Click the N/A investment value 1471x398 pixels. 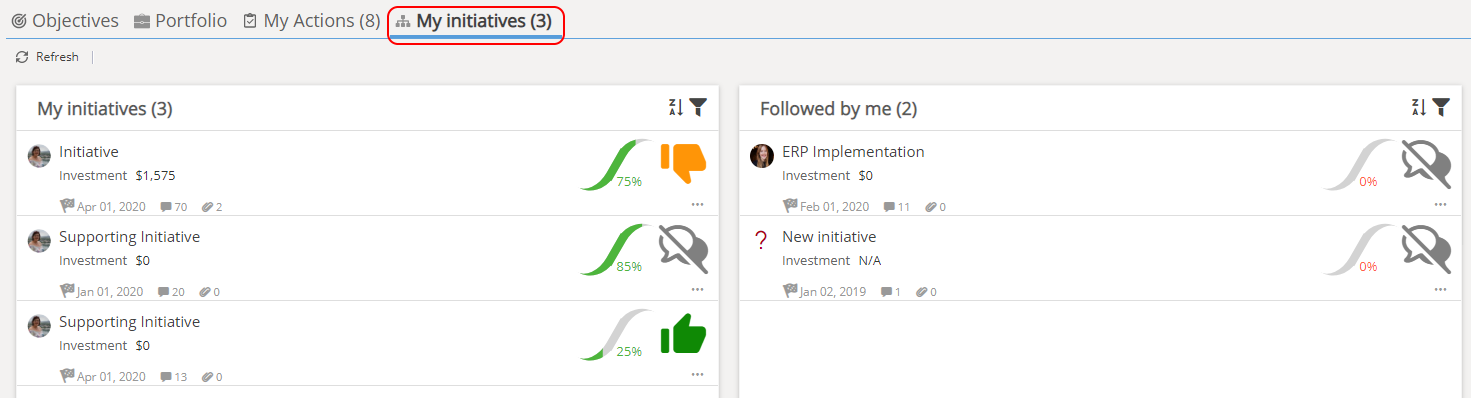(x=870, y=260)
